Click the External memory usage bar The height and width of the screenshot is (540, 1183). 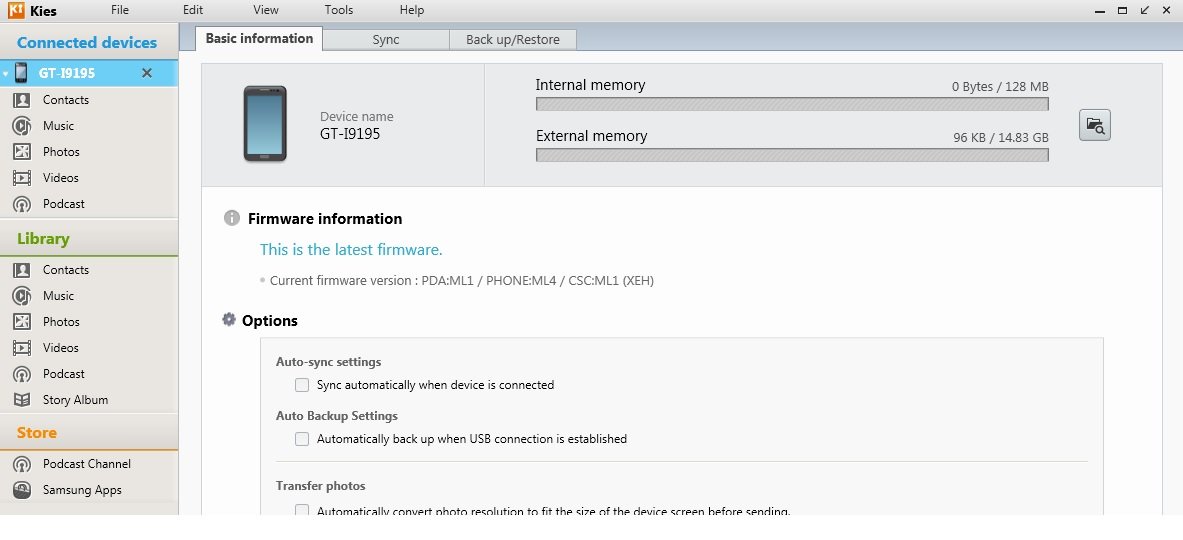[792, 155]
